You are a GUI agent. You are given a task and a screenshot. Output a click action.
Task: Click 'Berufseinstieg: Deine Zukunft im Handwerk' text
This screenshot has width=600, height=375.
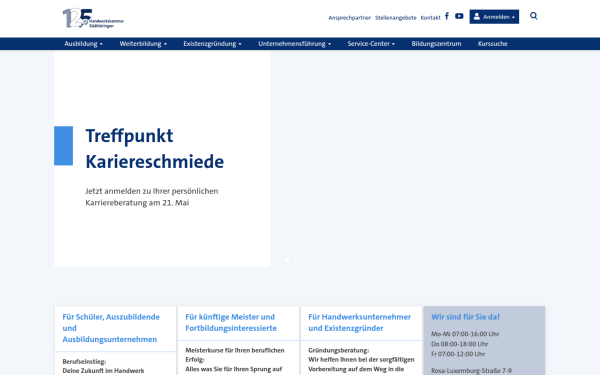103,366
